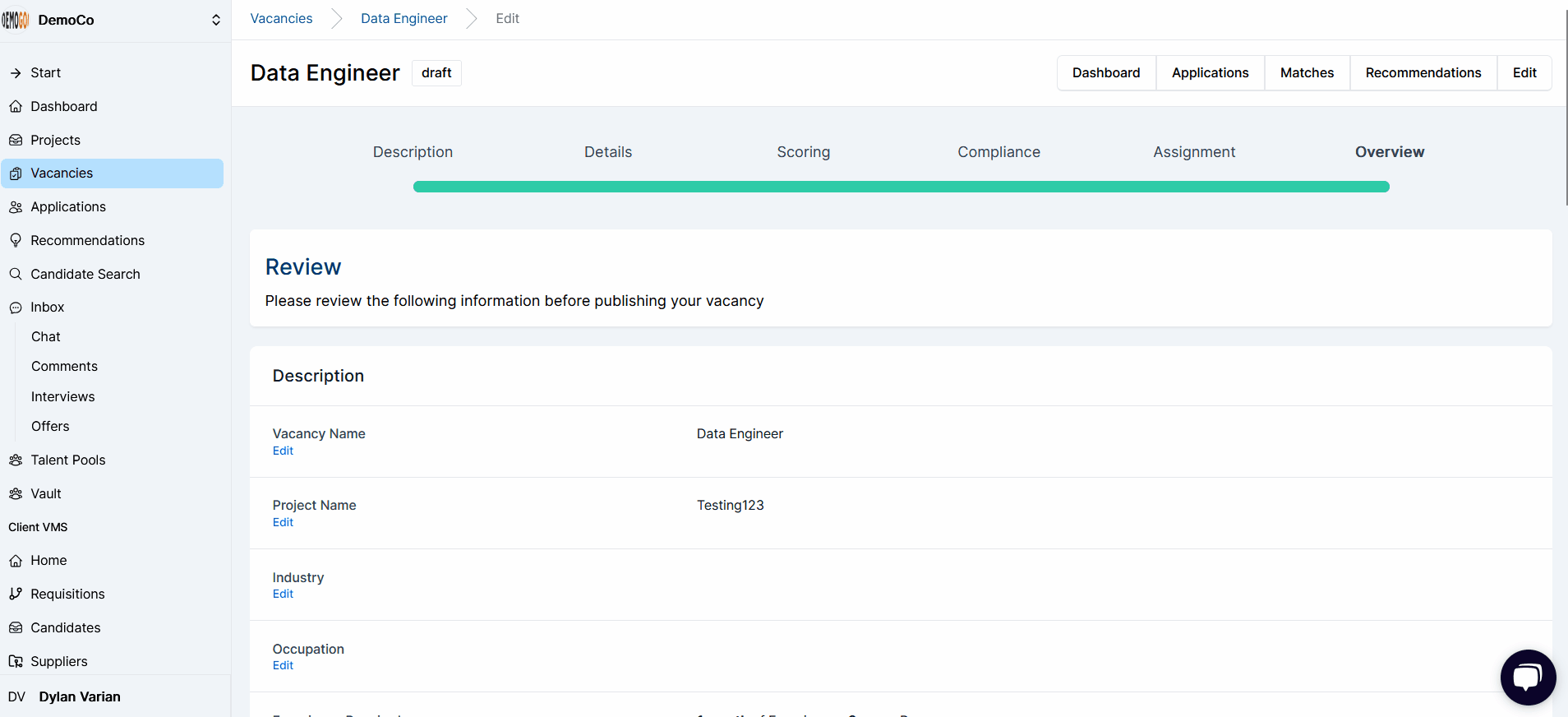Click the Talent Pools group icon

point(16,460)
